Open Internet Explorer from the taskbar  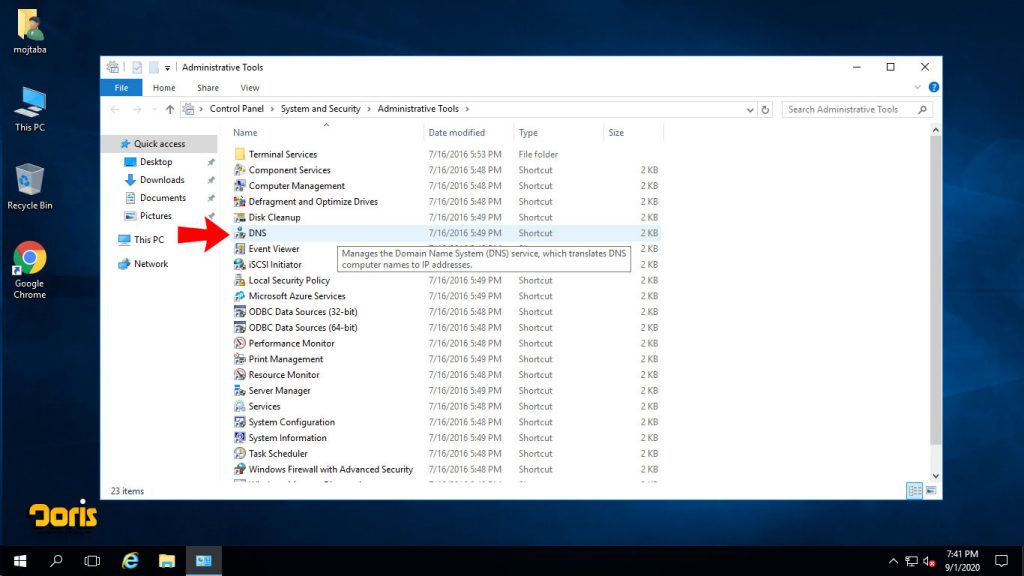pos(130,561)
